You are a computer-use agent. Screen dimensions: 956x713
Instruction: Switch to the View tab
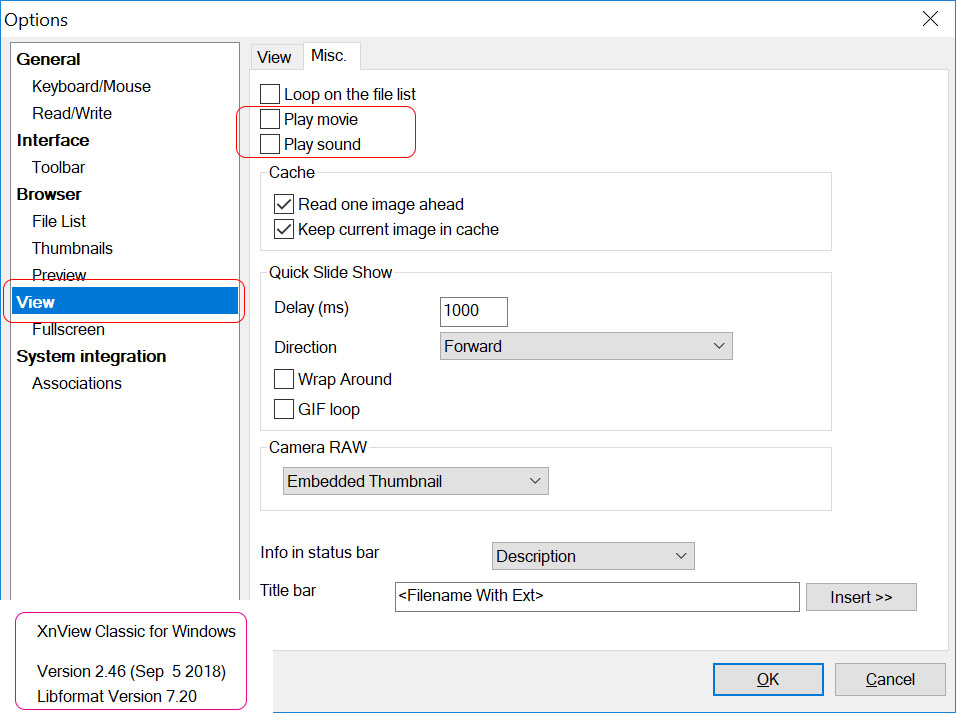coord(274,57)
